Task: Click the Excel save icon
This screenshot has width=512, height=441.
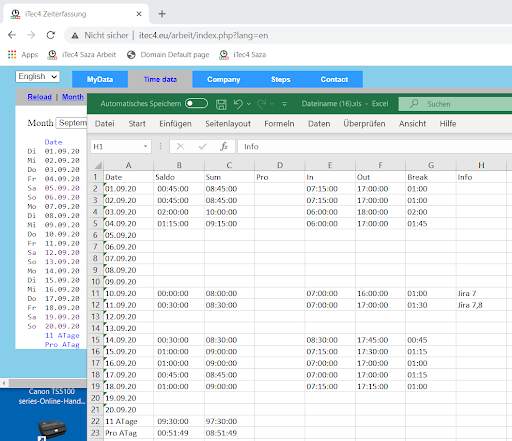Action: (221, 104)
